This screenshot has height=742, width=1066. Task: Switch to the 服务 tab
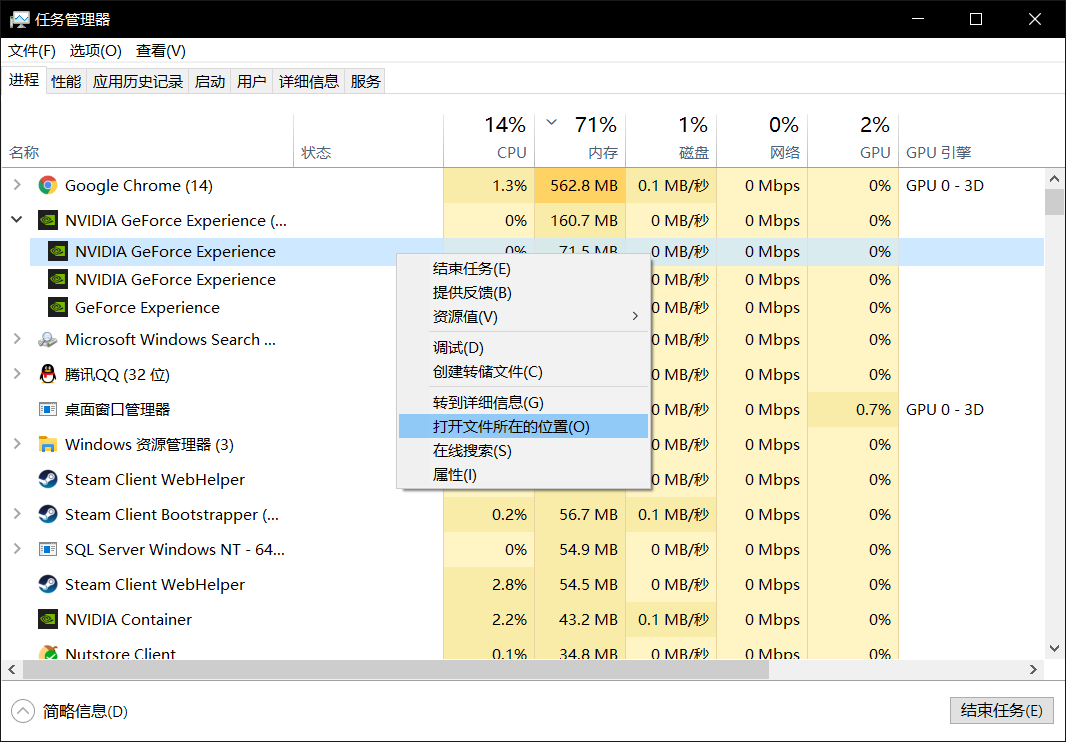pyautogui.click(x=365, y=82)
